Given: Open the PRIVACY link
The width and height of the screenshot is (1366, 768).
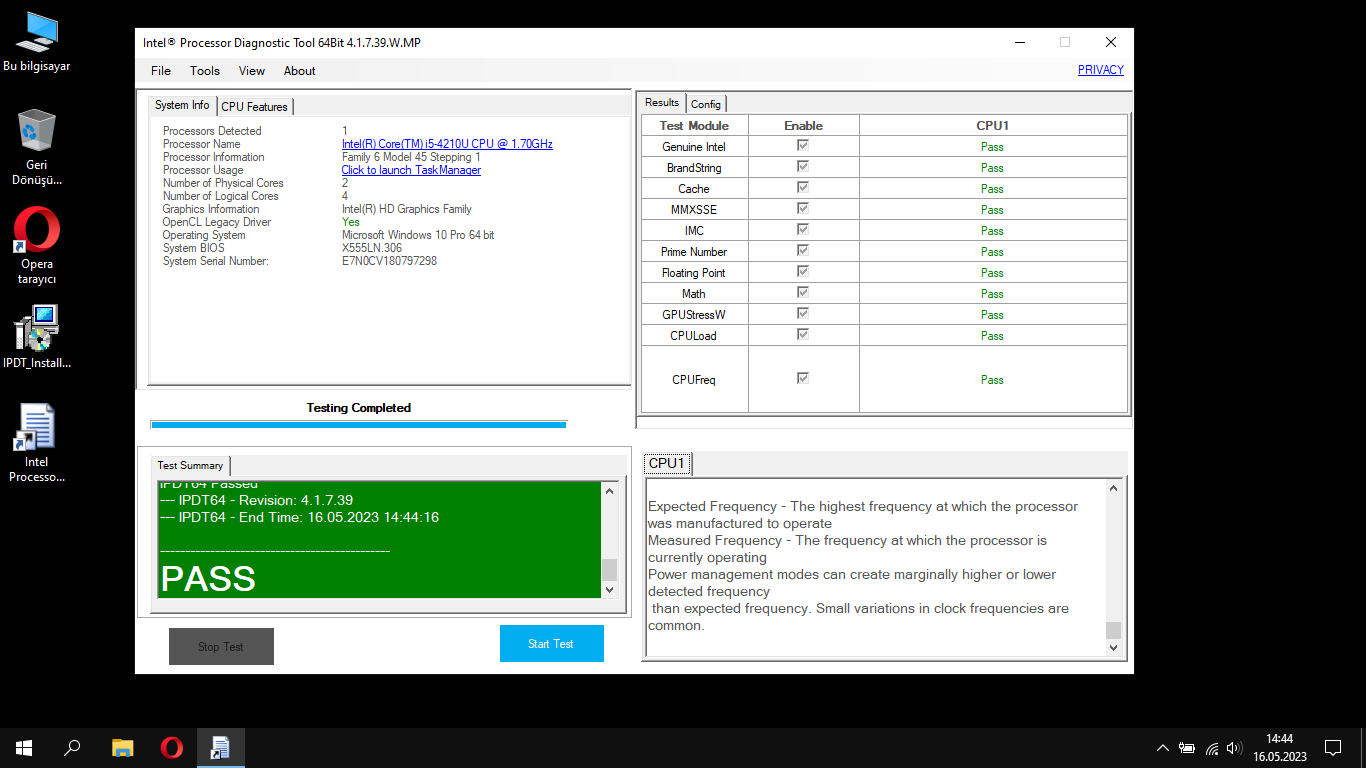Looking at the screenshot, I should tap(1101, 70).
